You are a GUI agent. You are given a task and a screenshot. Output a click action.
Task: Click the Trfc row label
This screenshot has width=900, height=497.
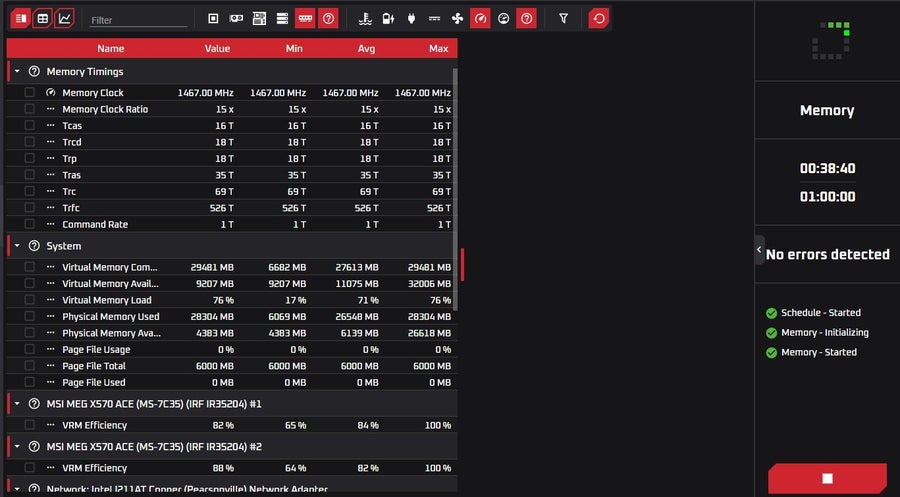71,208
